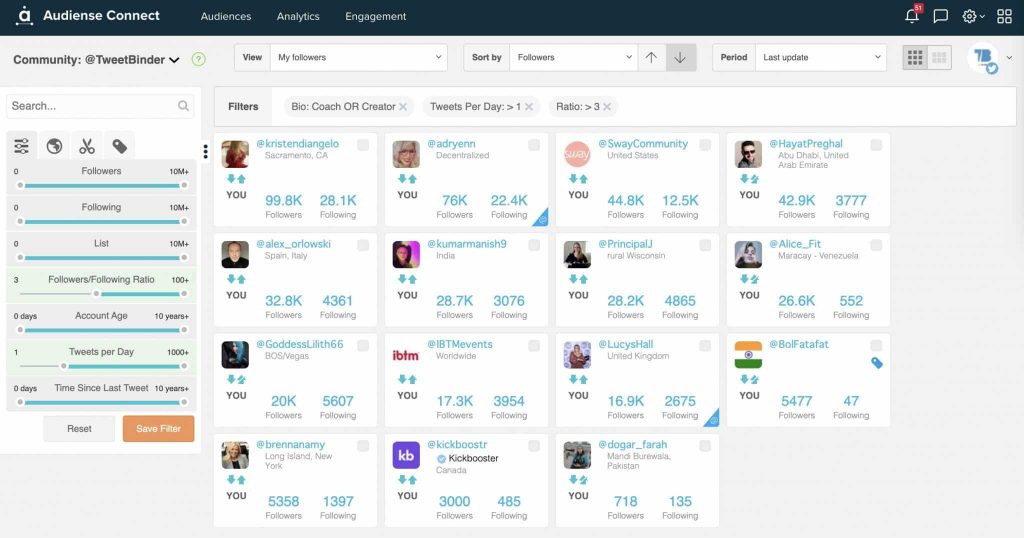Open the View 'My followers' dropdown
The height and width of the screenshot is (538, 1024).
click(x=359, y=57)
